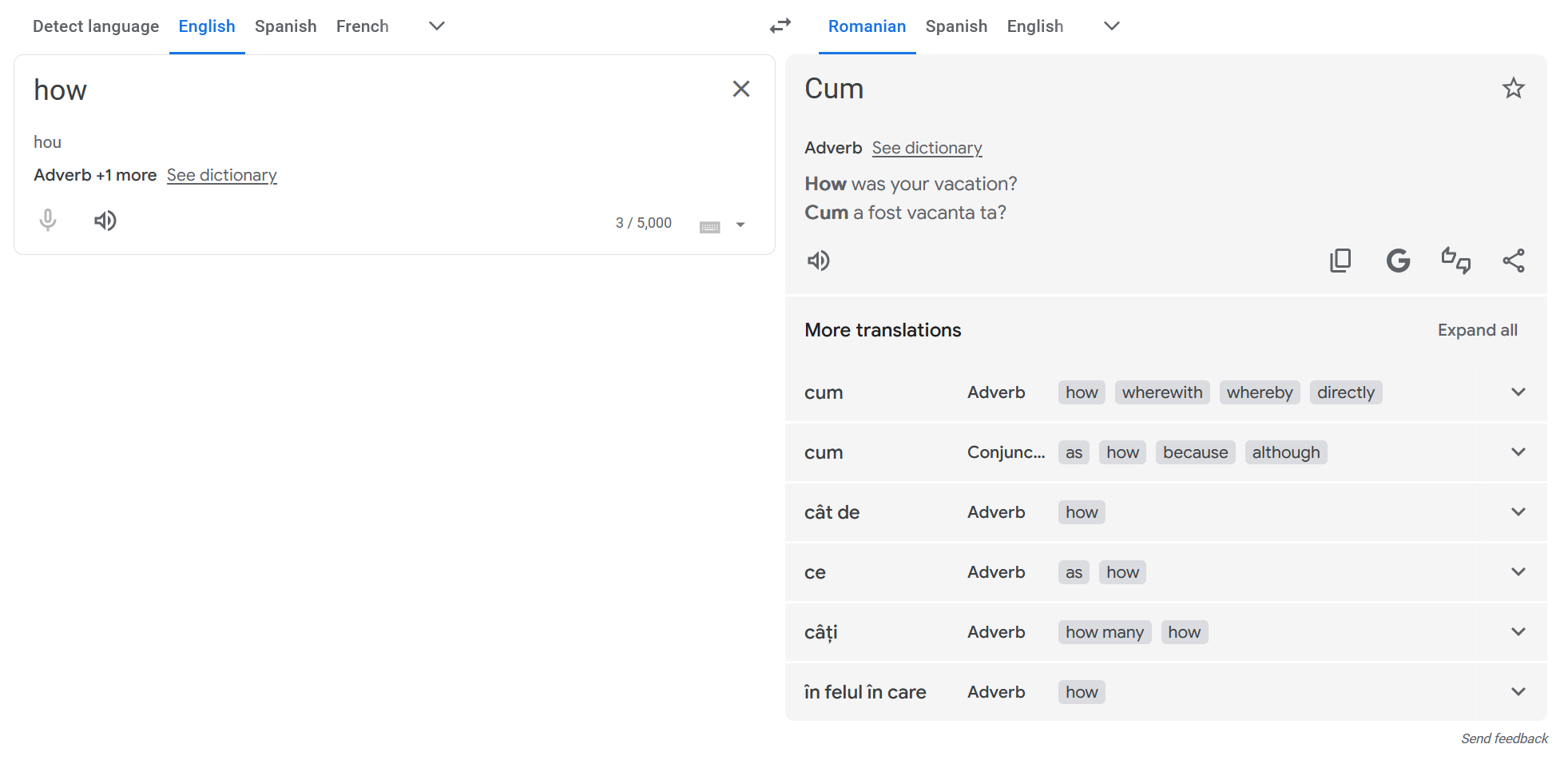Click the 'although' chip
Viewport: 1568px width, 780px height.
tap(1286, 452)
